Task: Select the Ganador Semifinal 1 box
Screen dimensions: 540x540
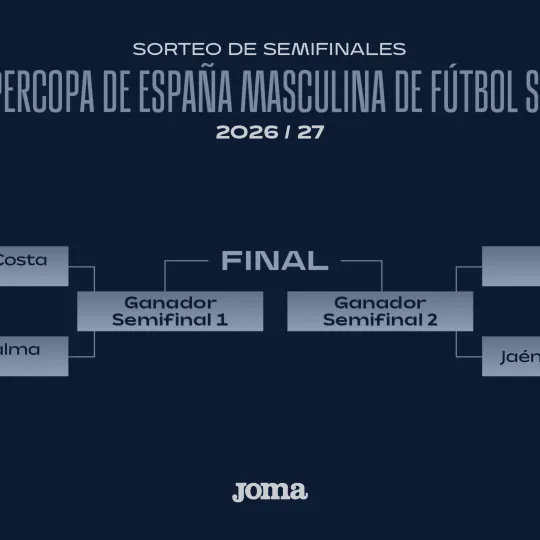Action: pos(170,311)
